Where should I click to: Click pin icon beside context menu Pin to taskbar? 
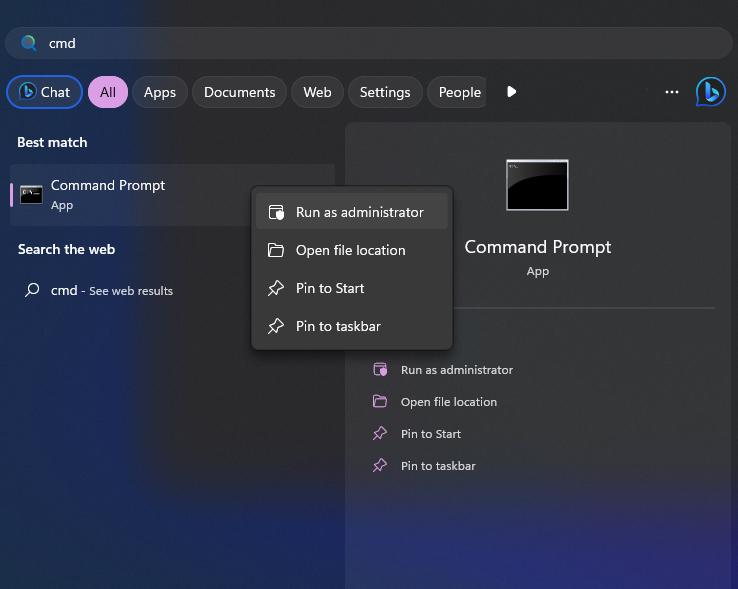pos(276,326)
